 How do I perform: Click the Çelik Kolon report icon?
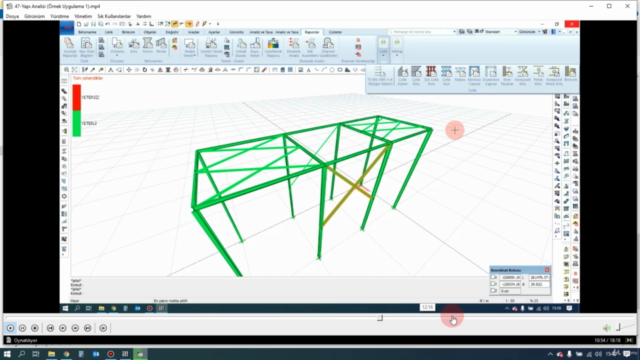[x=402, y=76]
